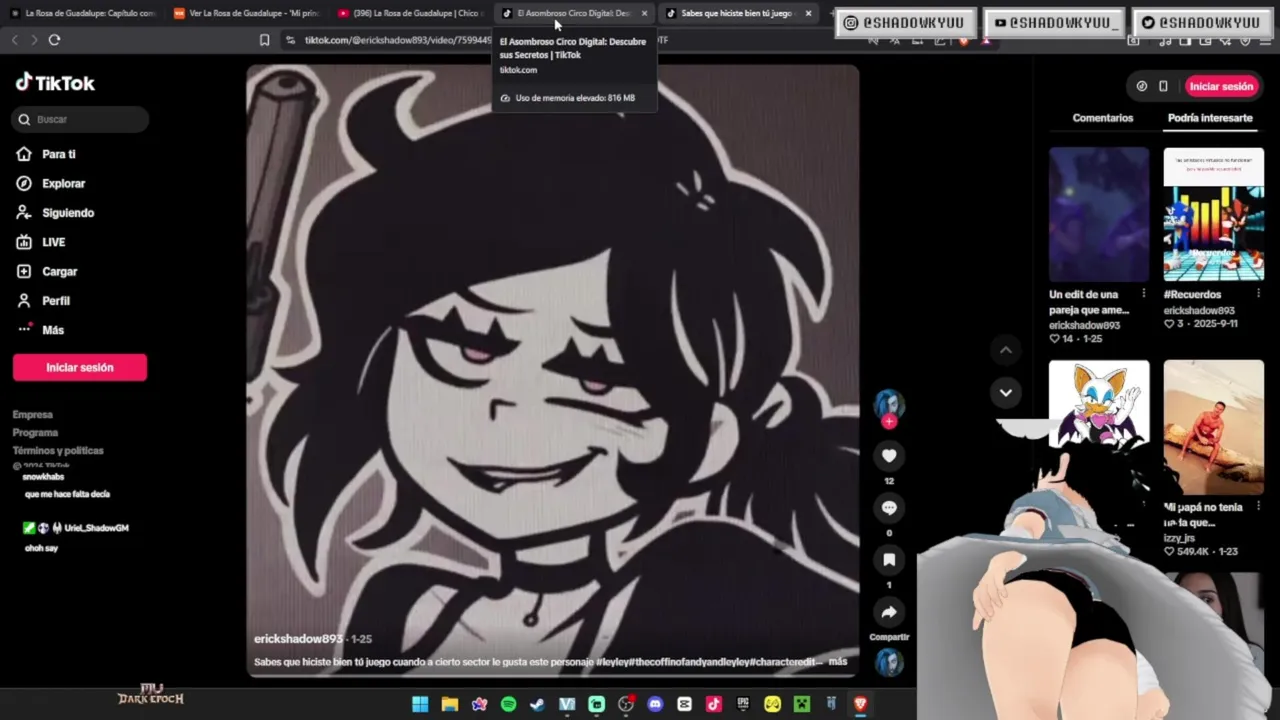The image size is (1280, 720).
Task: Open Brave browser from taskbar
Action: pos(860,704)
